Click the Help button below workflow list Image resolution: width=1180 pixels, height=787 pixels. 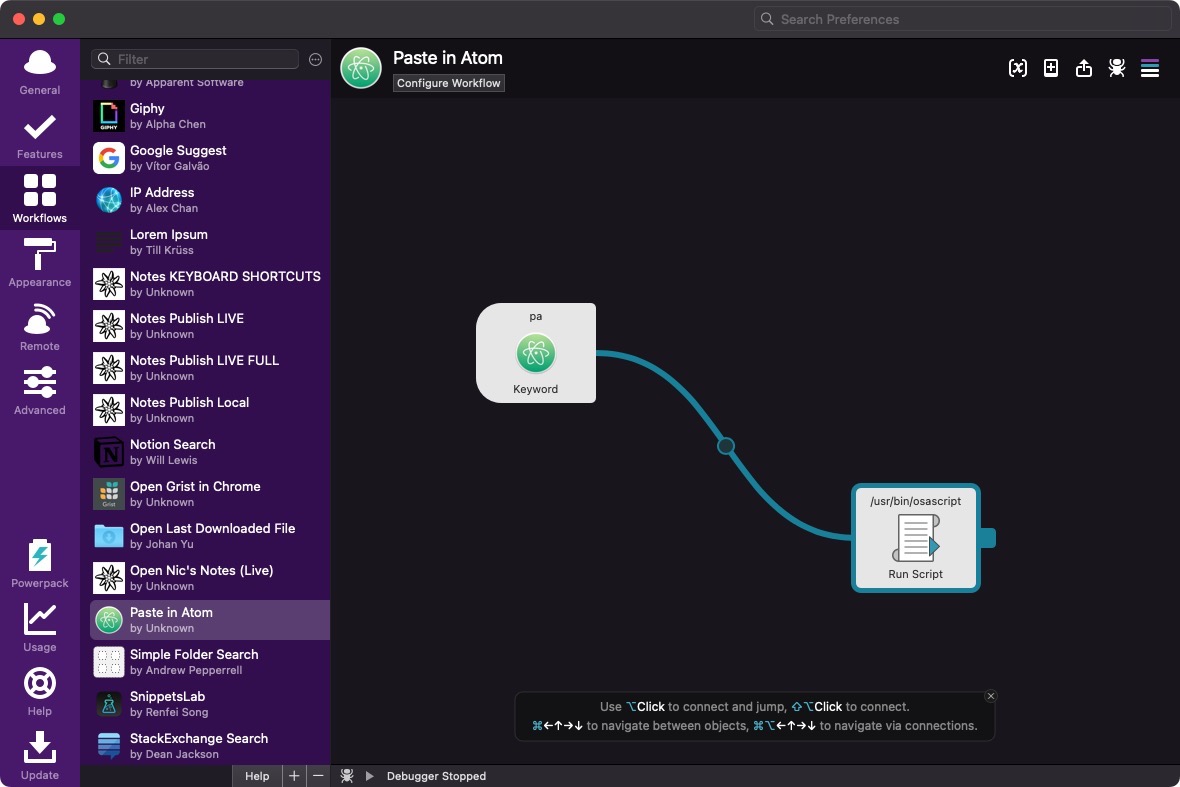[257, 776]
